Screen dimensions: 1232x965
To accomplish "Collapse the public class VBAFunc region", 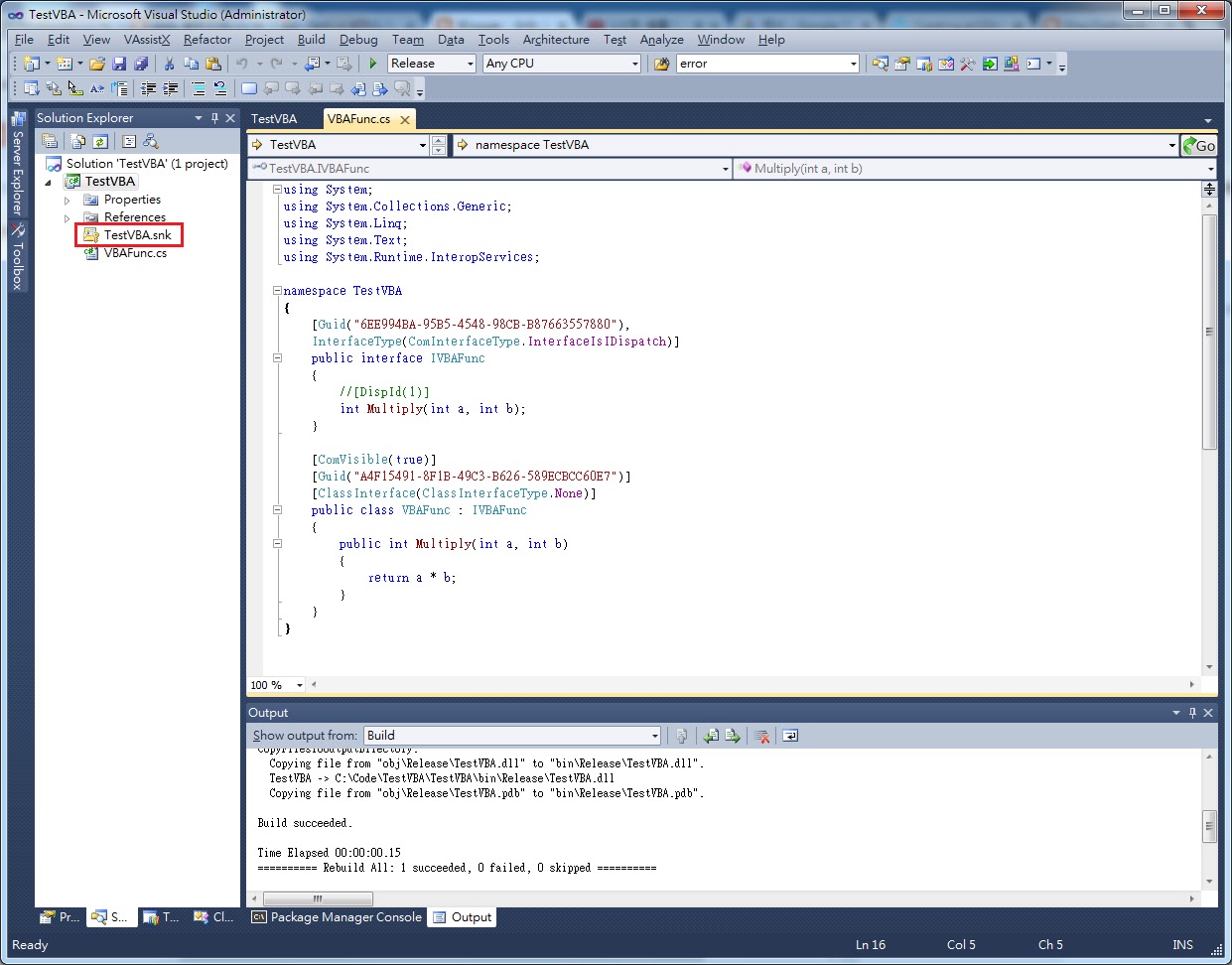I will pyautogui.click(x=277, y=510).
